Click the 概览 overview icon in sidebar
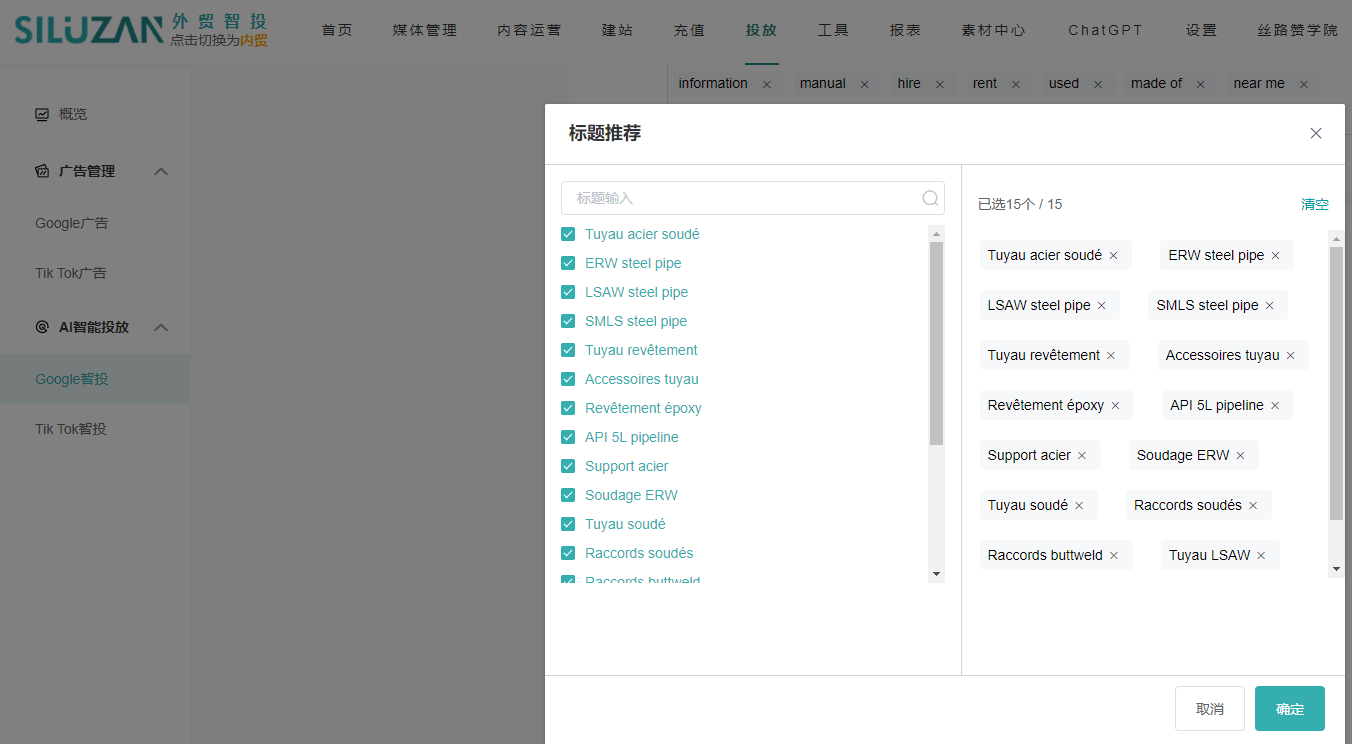 pyautogui.click(x=42, y=114)
